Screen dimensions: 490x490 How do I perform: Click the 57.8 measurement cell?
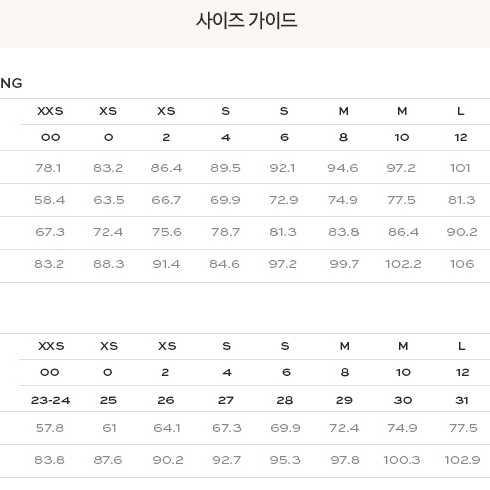[50, 428]
